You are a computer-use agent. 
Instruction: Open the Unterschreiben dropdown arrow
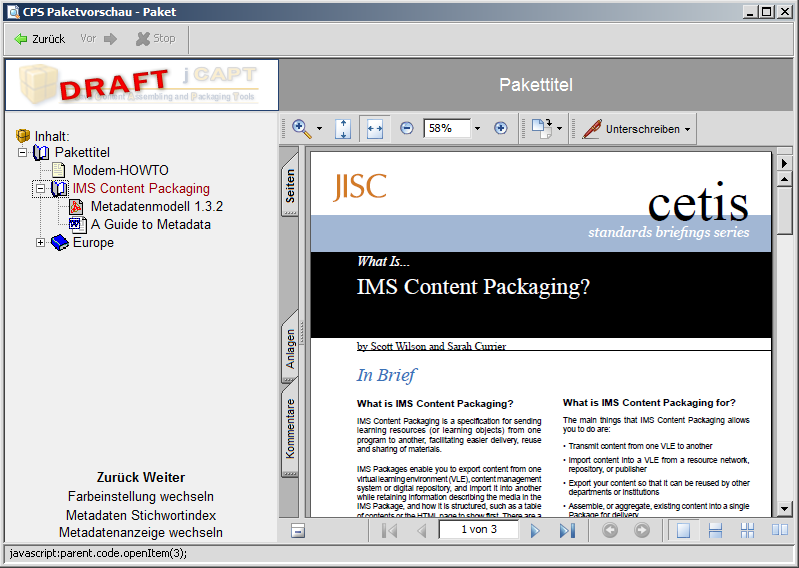tap(687, 129)
